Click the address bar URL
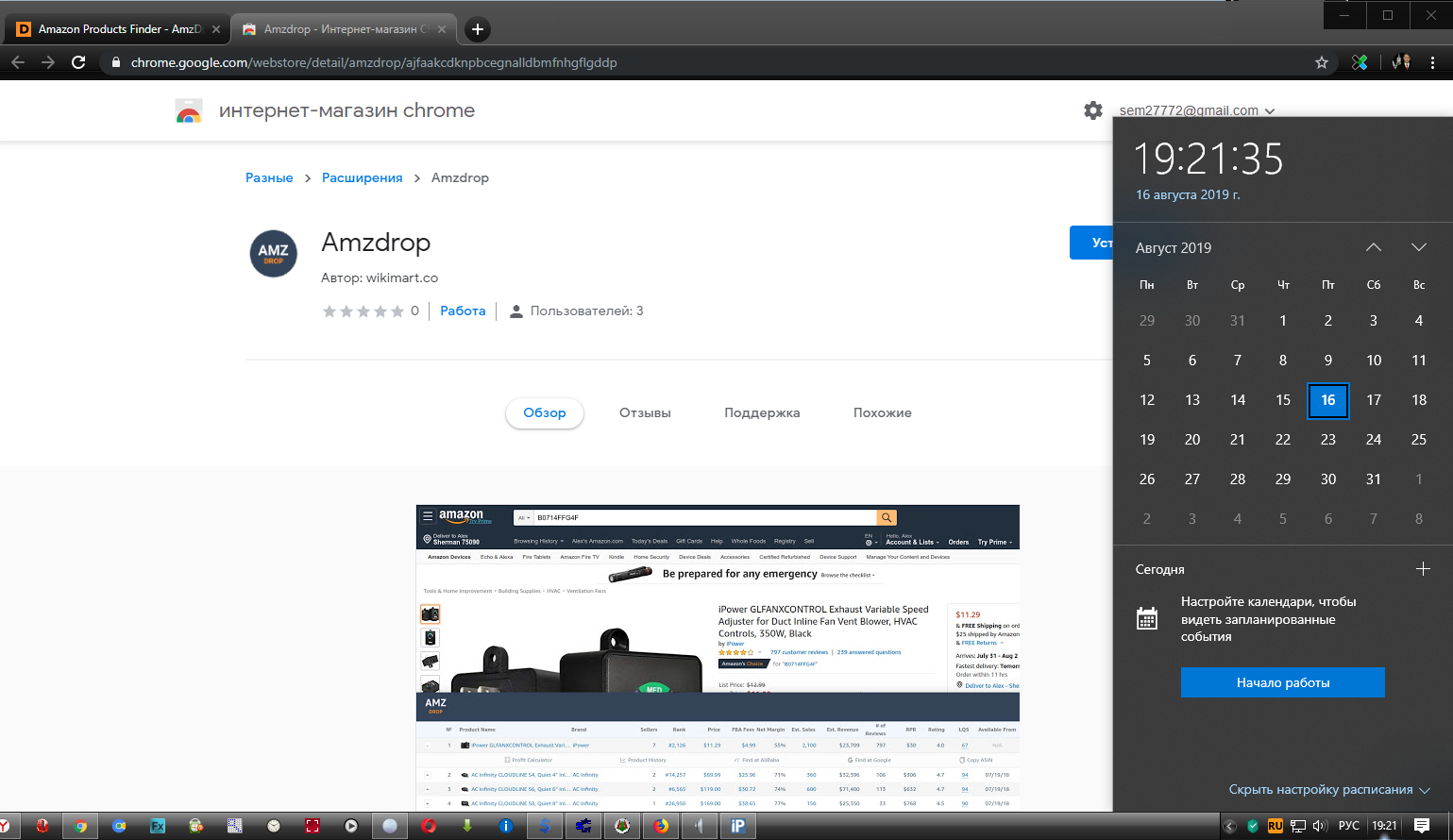The height and width of the screenshot is (840, 1453). pos(374,62)
